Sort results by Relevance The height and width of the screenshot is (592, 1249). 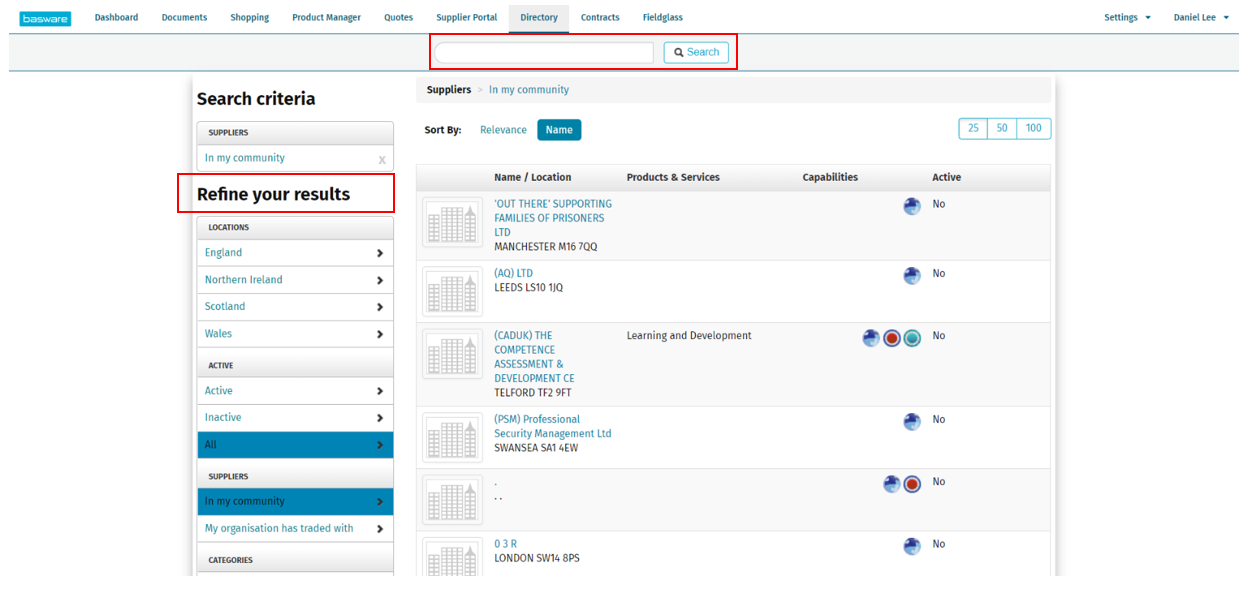click(x=503, y=130)
